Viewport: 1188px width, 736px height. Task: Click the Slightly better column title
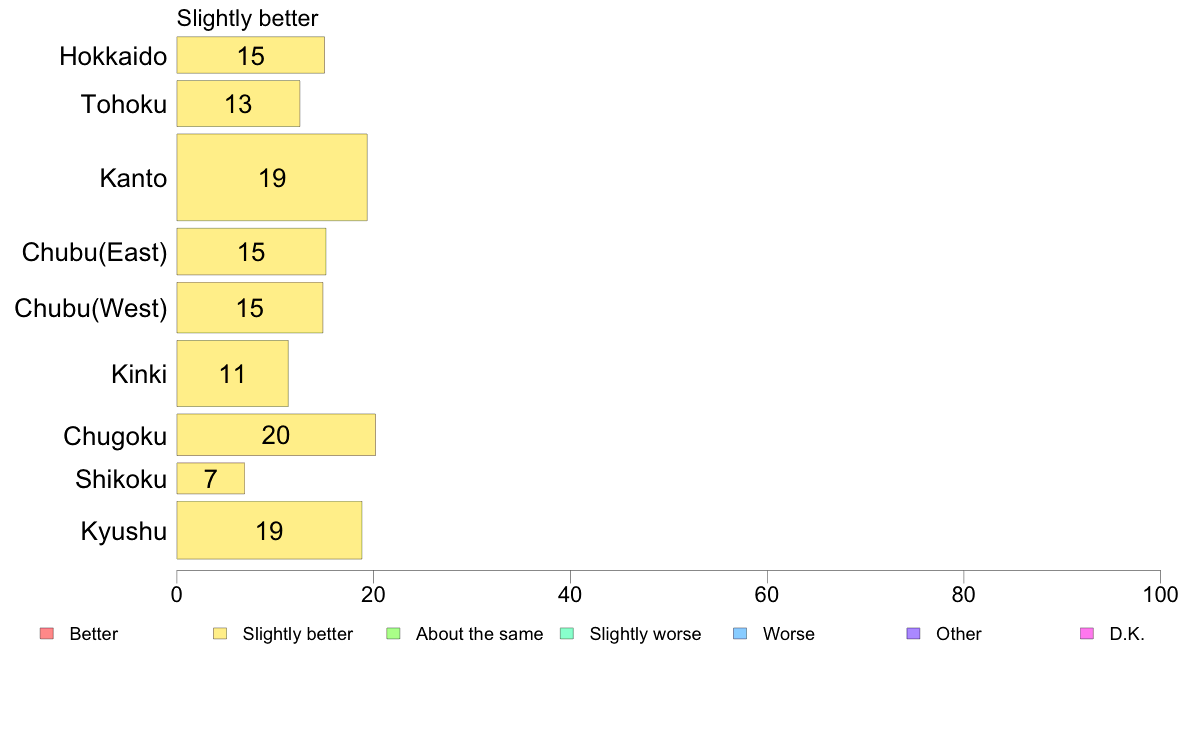click(x=248, y=18)
